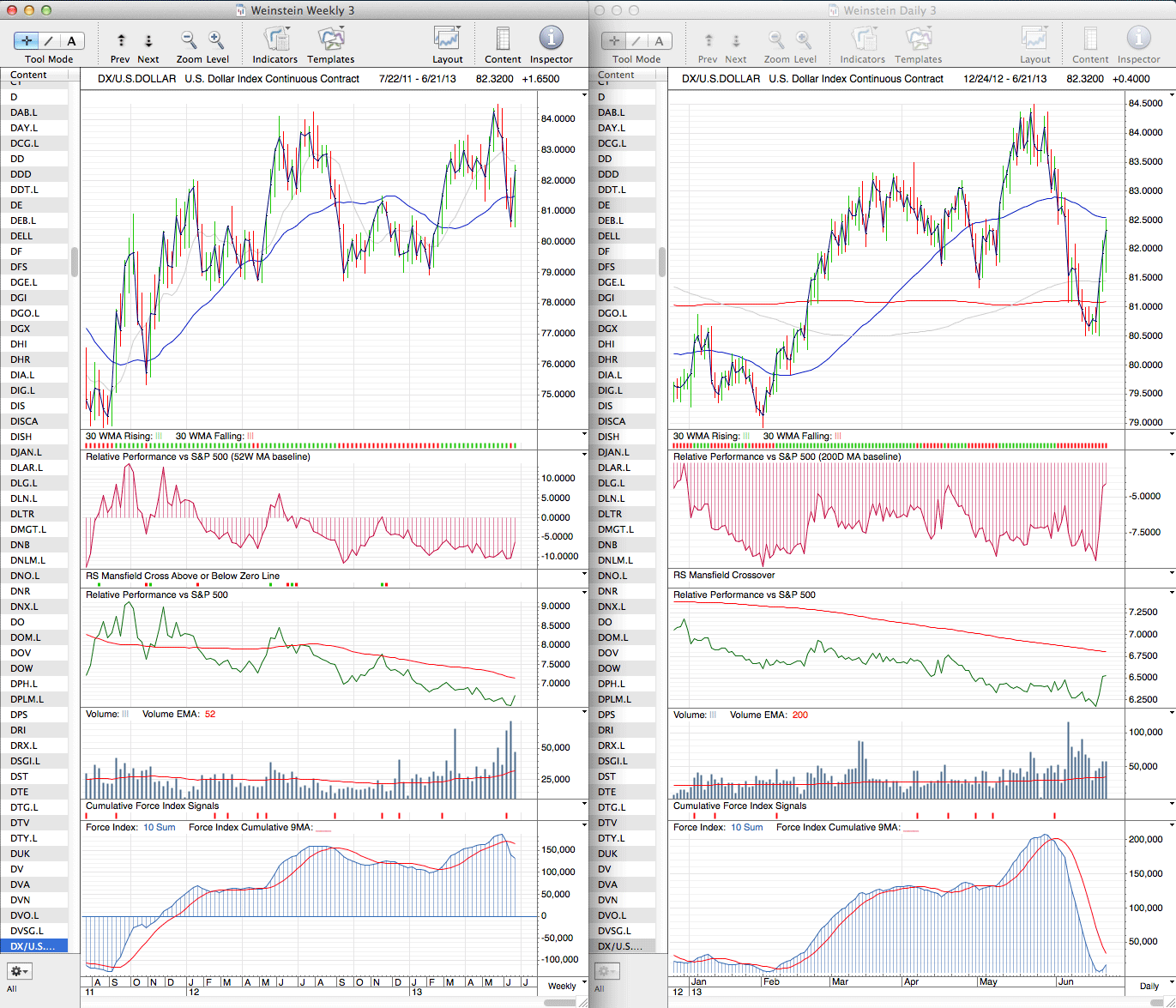Toggle the Content panel in Weekly toolbar
Screen dimensions: 1176x1008
[x=503, y=39]
